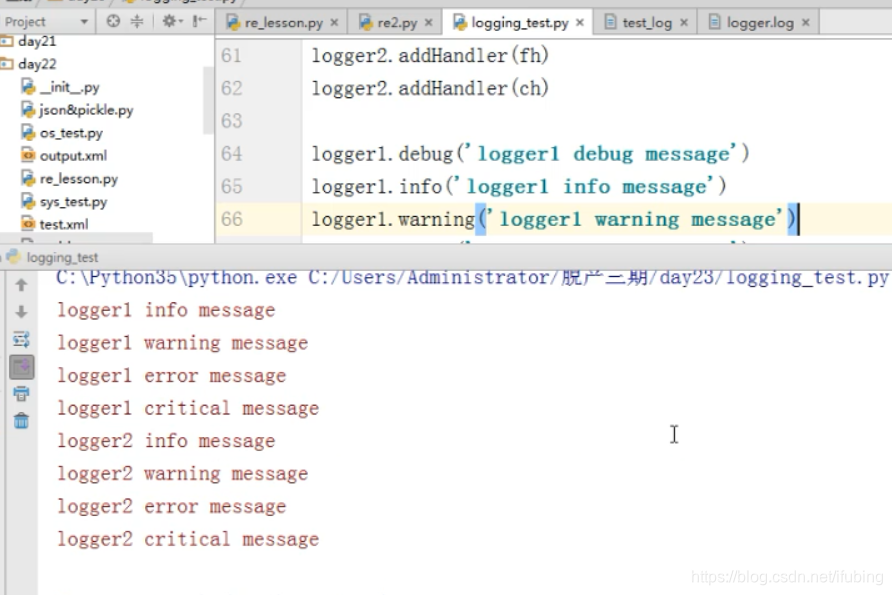The height and width of the screenshot is (595, 892).
Task: Close the logging_test.py tab
Action: click(x=580, y=23)
